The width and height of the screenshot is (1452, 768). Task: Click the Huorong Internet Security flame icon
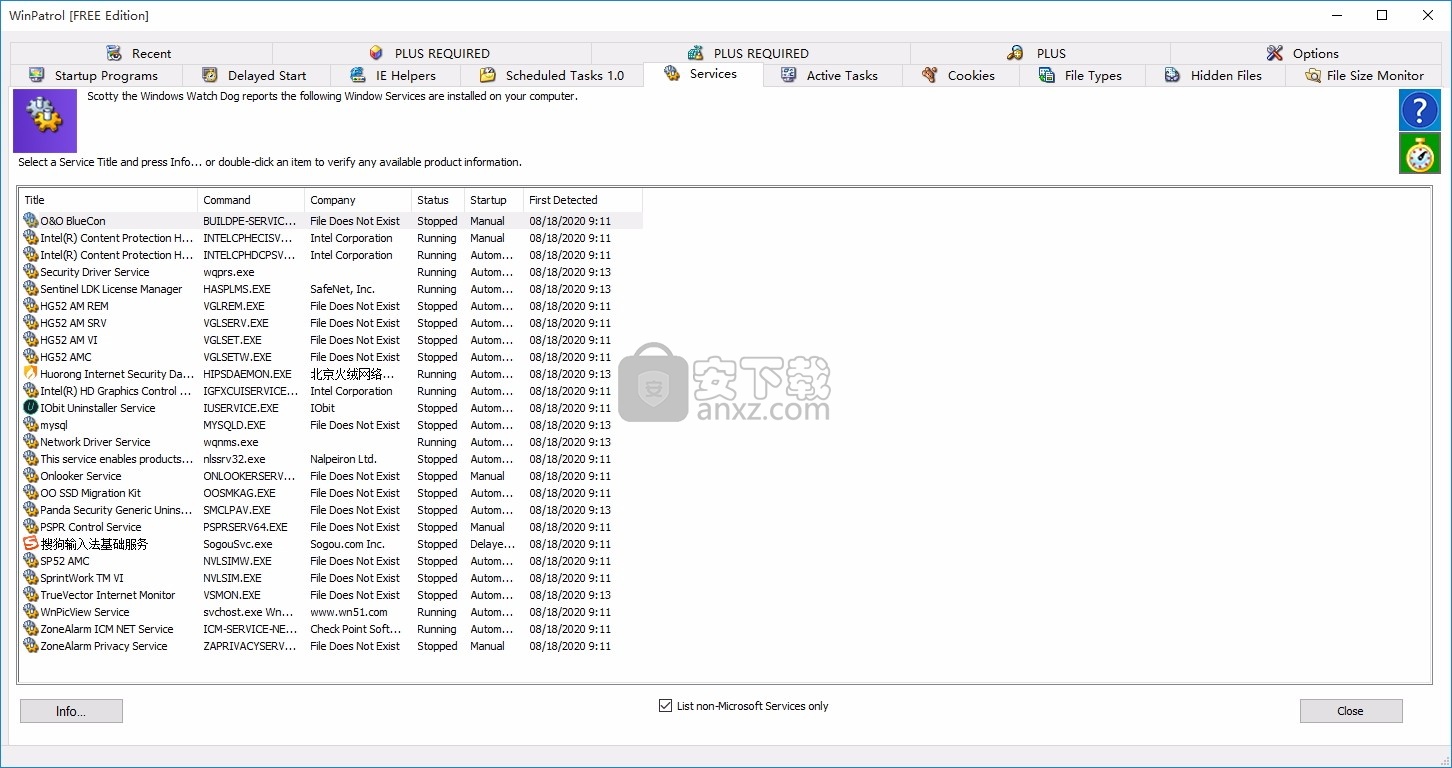[x=31, y=374]
